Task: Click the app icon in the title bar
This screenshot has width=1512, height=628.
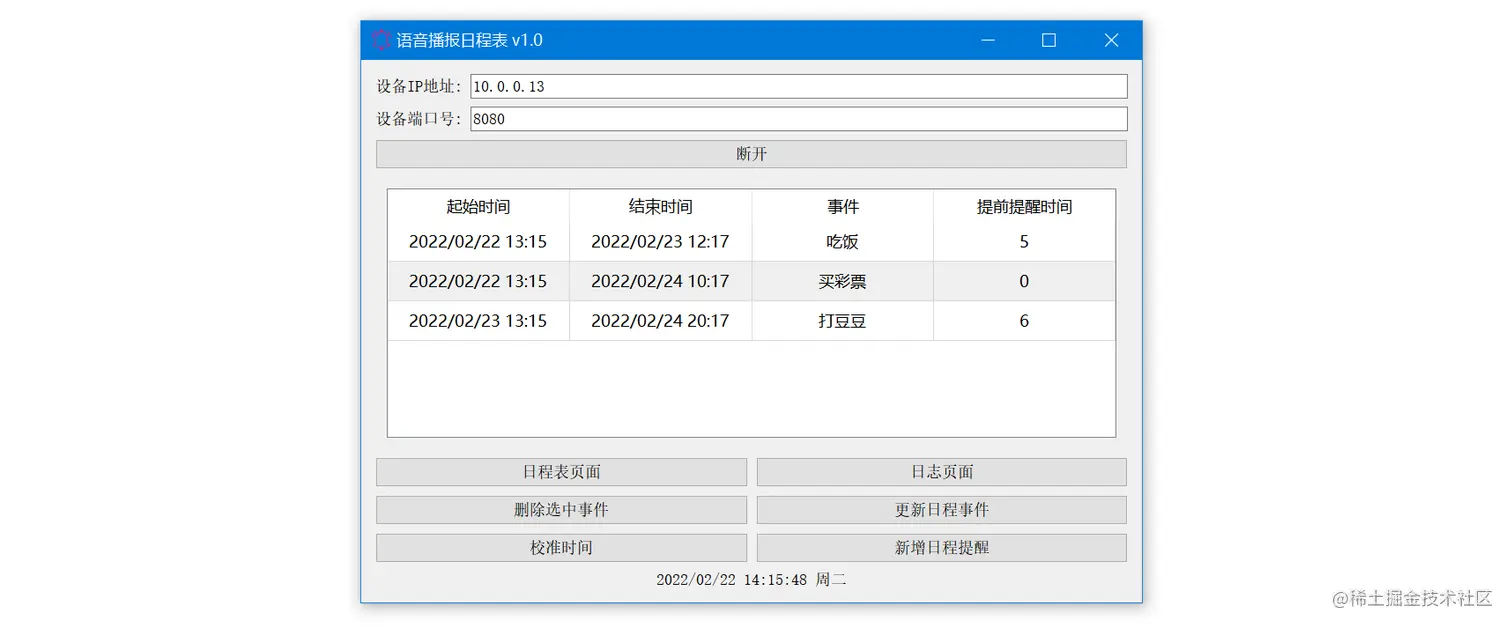Action: [381, 40]
